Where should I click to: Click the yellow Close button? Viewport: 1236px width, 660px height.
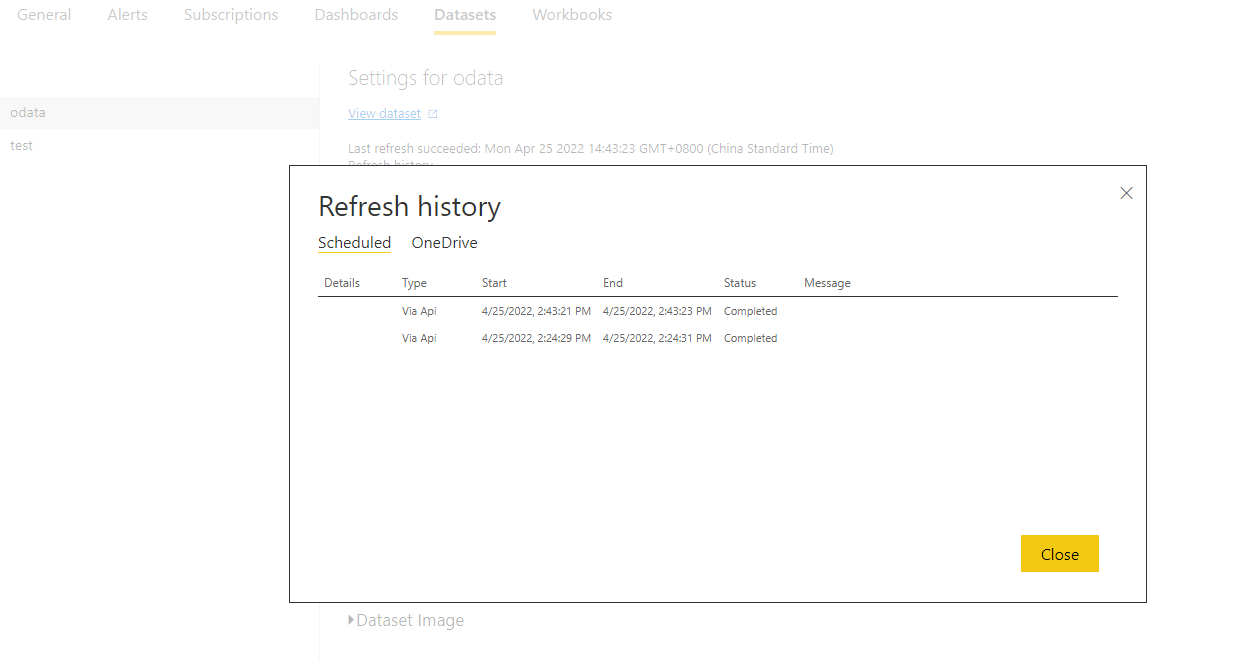click(x=1060, y=554)
